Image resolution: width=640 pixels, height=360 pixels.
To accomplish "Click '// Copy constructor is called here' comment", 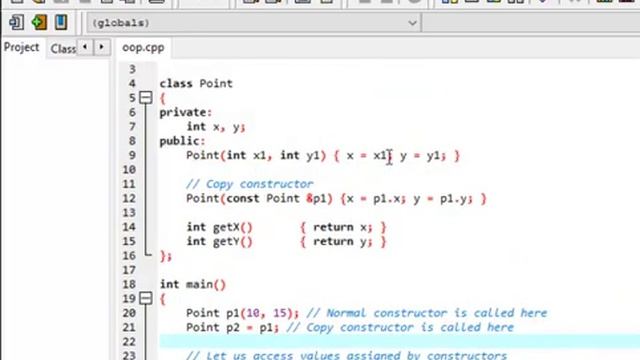I will [400, 327].
